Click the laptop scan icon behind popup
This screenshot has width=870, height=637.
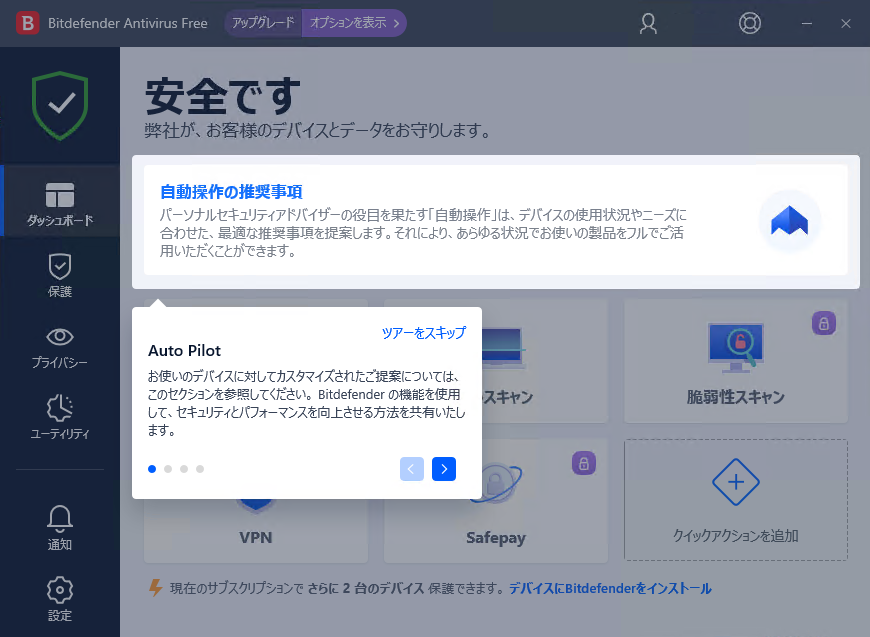pyautogui.click(x=503, y=348)
